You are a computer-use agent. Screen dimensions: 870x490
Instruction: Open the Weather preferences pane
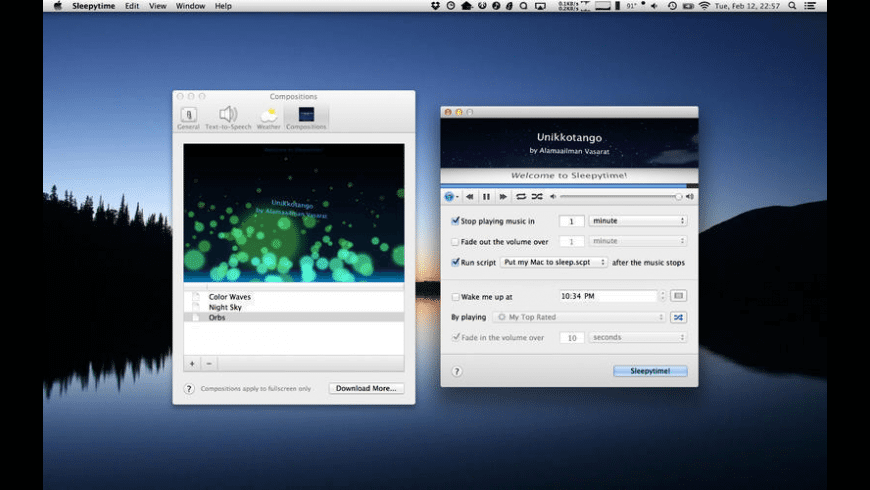pos(268,118)
